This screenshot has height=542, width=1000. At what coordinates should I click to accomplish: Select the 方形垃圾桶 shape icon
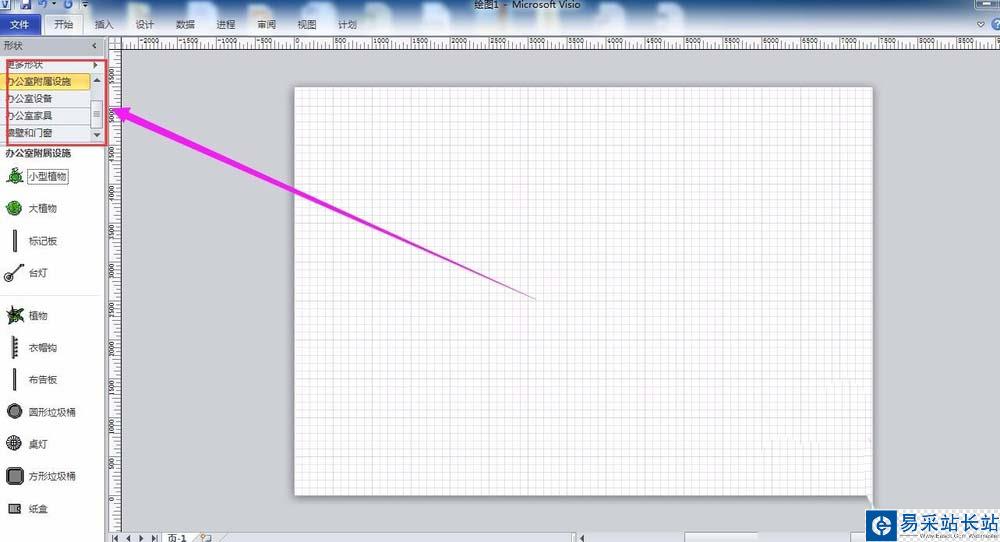(x=15, y=476)
